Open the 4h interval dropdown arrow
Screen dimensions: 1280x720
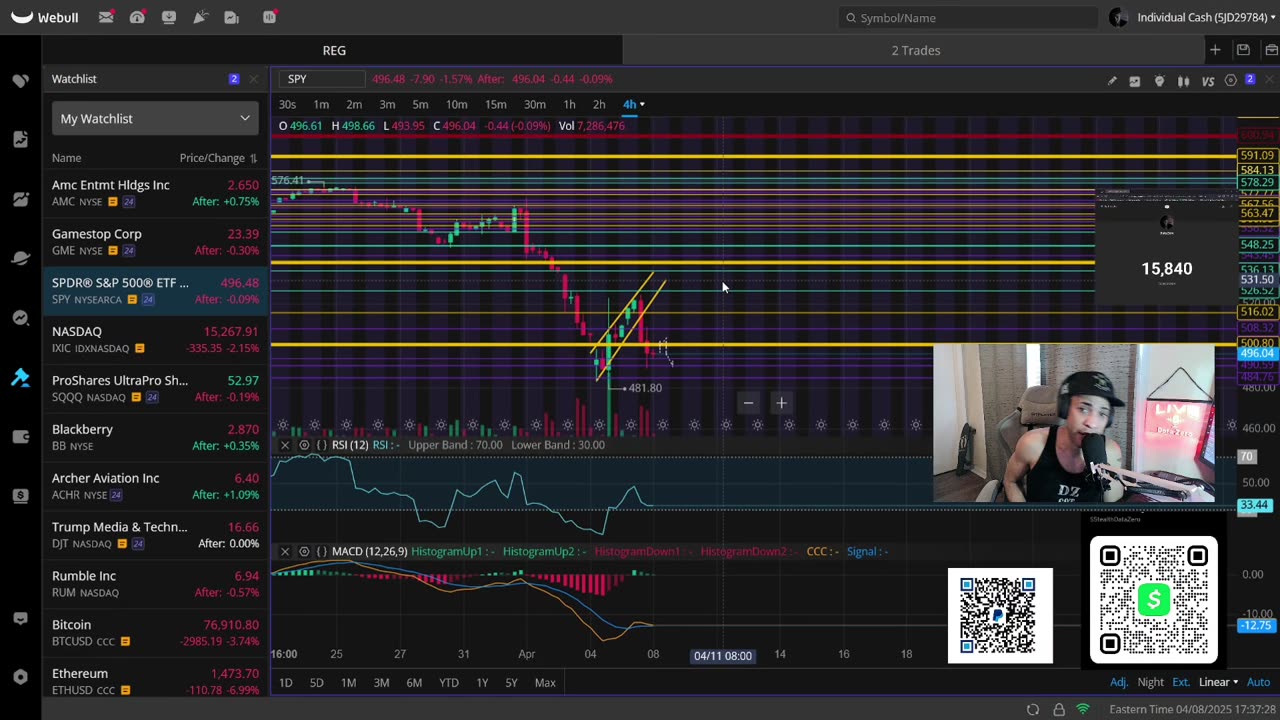(x=642, y=104)
